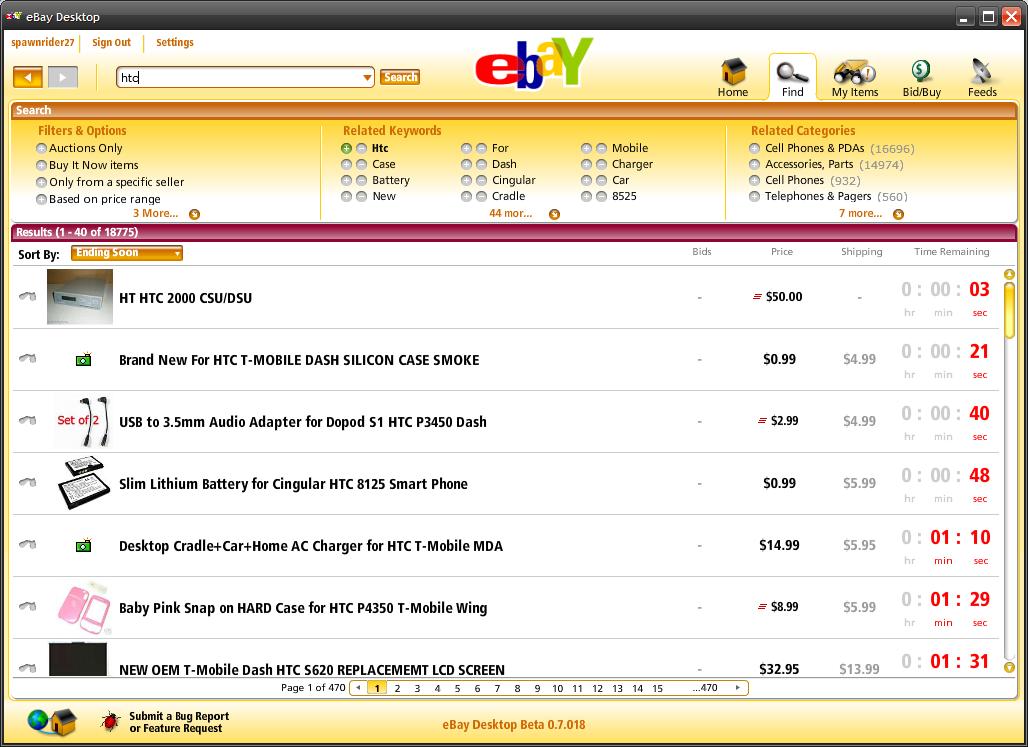Open the Settings link
The width and height of the screenshot is (1028, 747).
[174, 43]
